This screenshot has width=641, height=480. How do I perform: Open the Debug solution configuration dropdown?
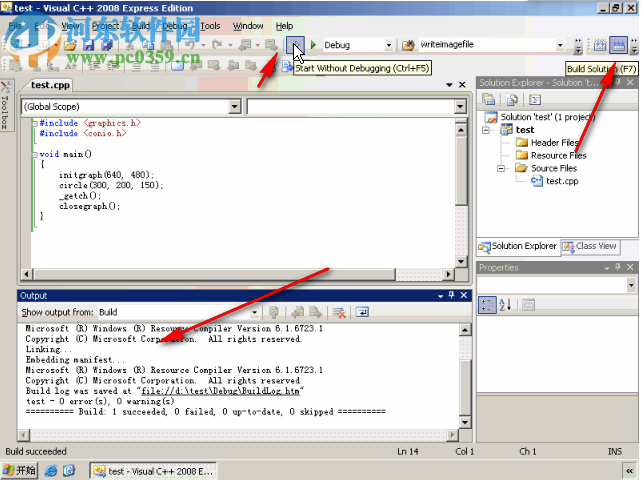(389, 45)
